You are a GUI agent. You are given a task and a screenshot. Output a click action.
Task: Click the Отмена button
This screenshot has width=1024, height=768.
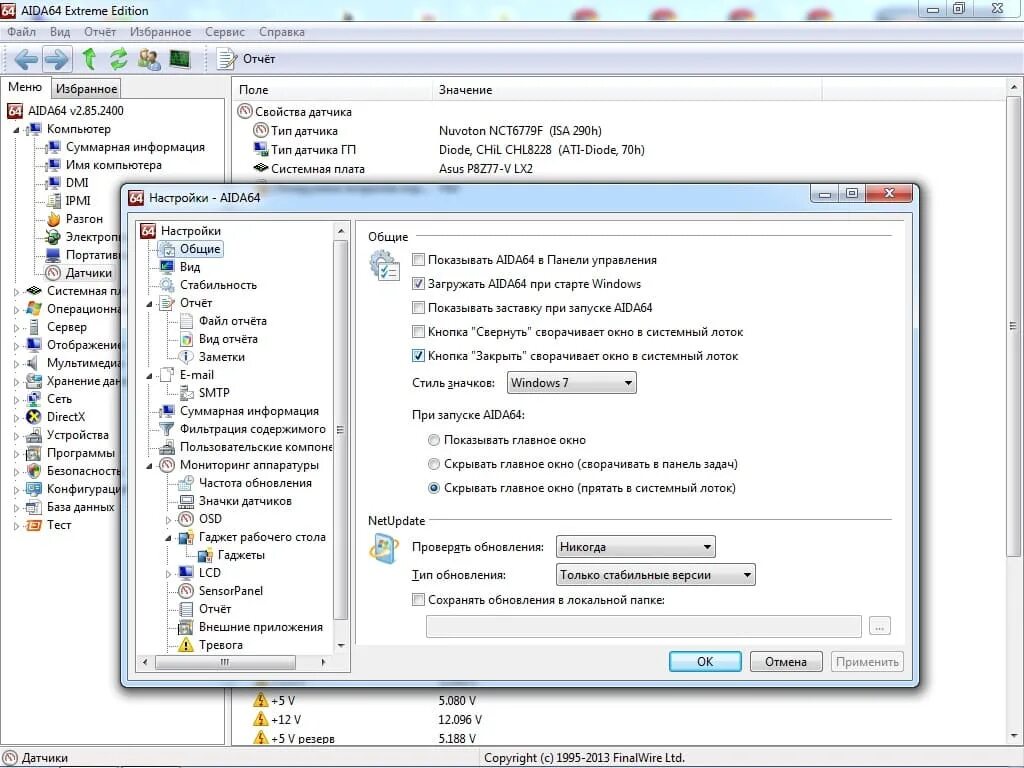(x=786, y=662)
